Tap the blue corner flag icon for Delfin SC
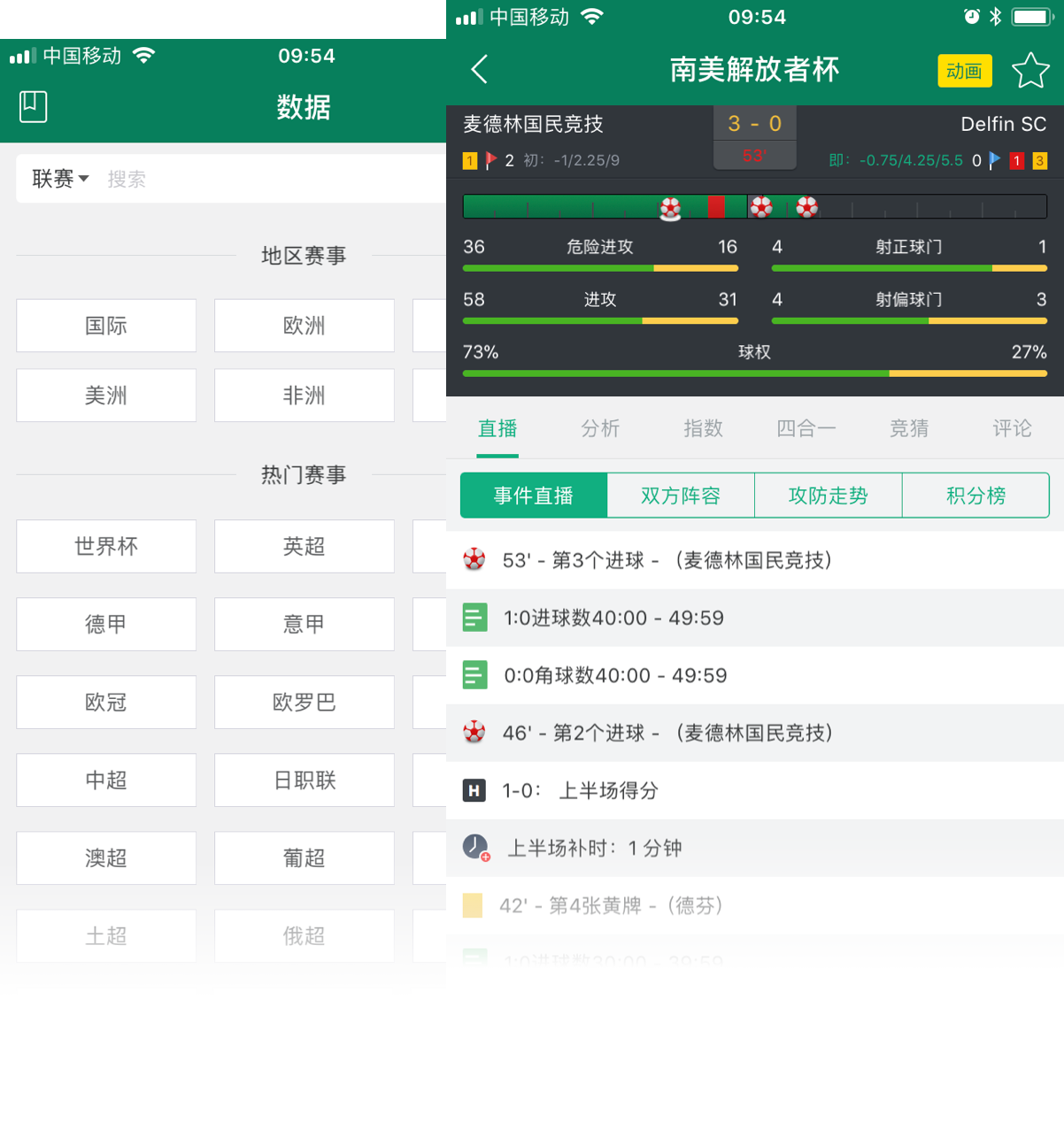This screenshot has width=1064, height=1122. (994, 160)
